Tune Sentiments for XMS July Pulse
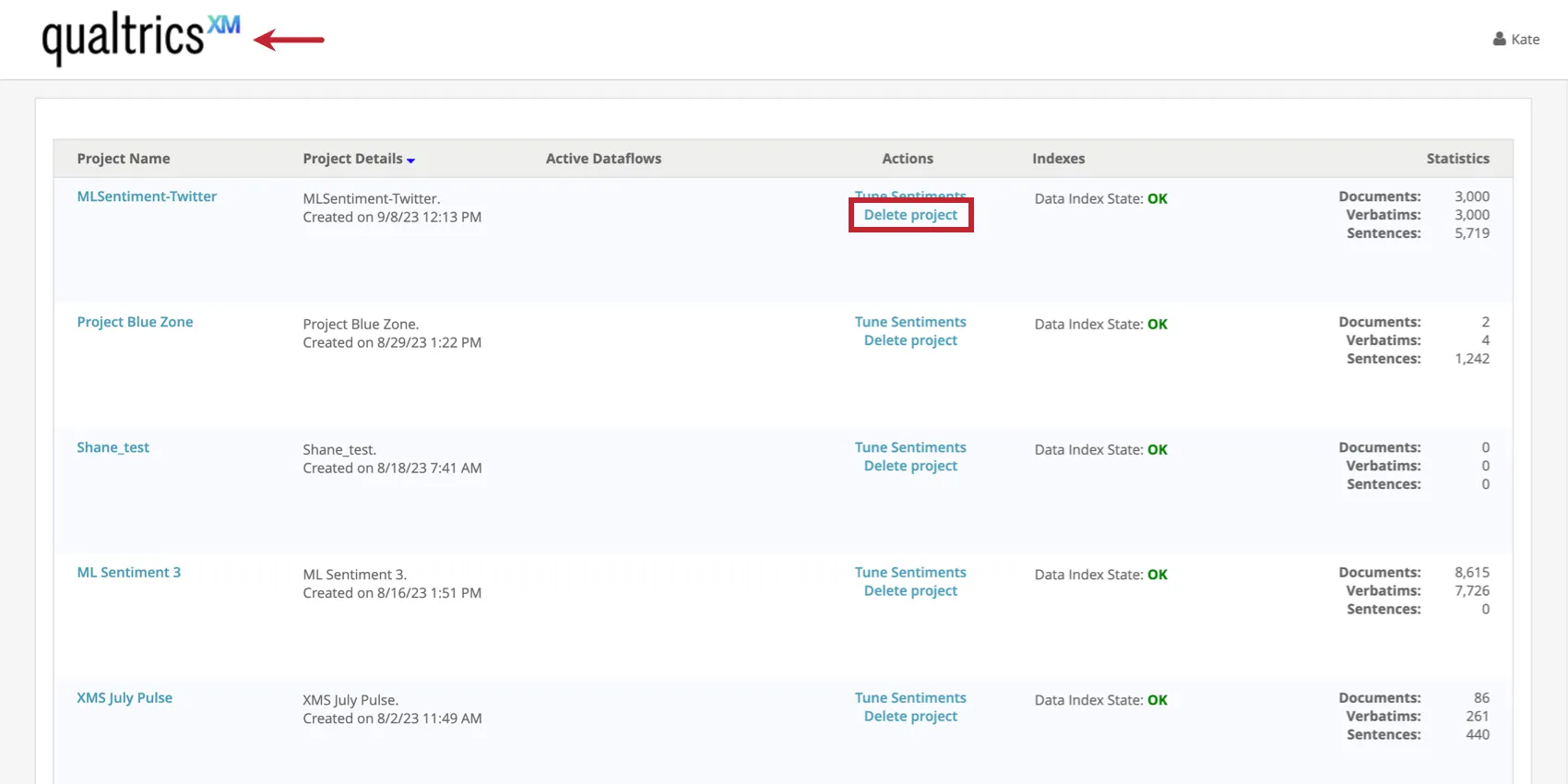This screenshot has width=1568, height=784. 910,698
